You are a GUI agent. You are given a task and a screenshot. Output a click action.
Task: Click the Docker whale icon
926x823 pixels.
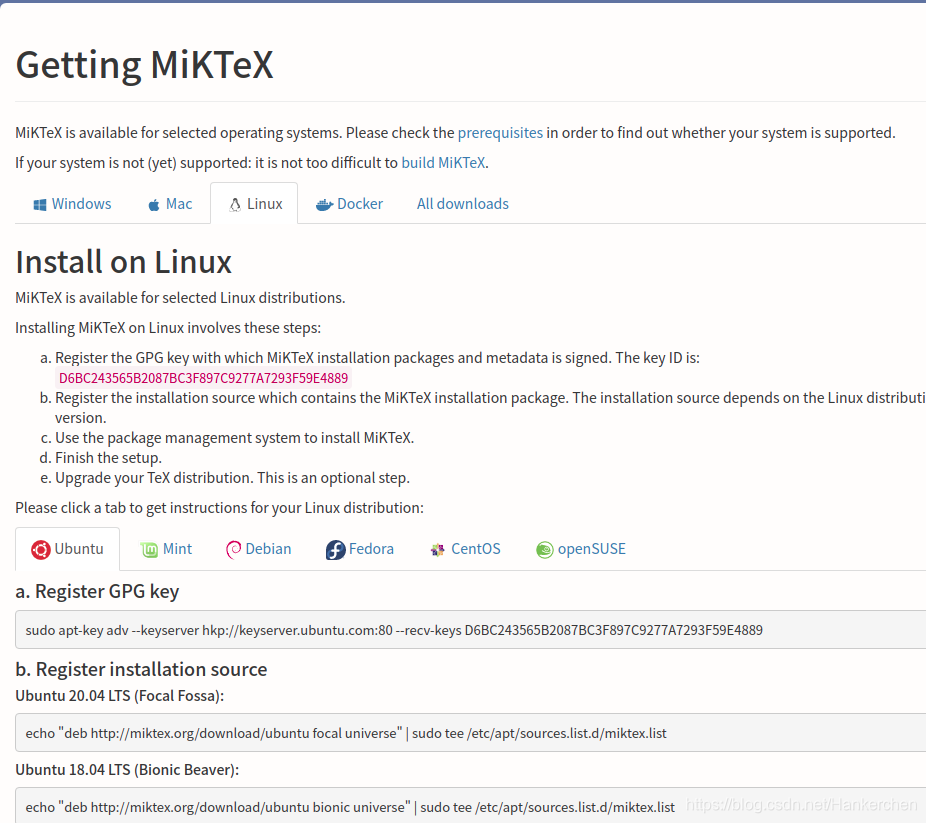[x=324, y=205]
